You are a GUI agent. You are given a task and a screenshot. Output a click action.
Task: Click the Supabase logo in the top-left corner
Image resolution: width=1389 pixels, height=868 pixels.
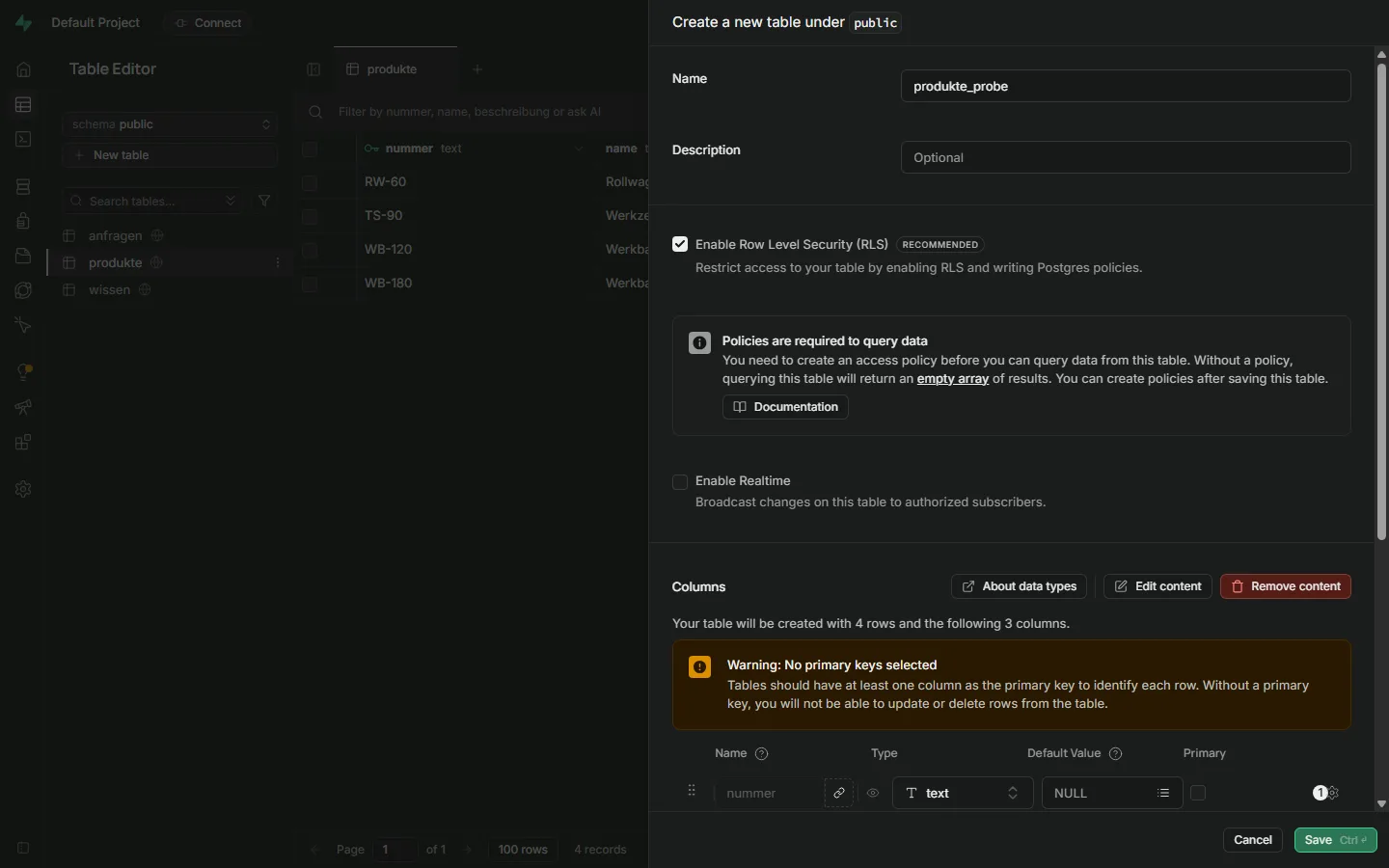[23, 23]
